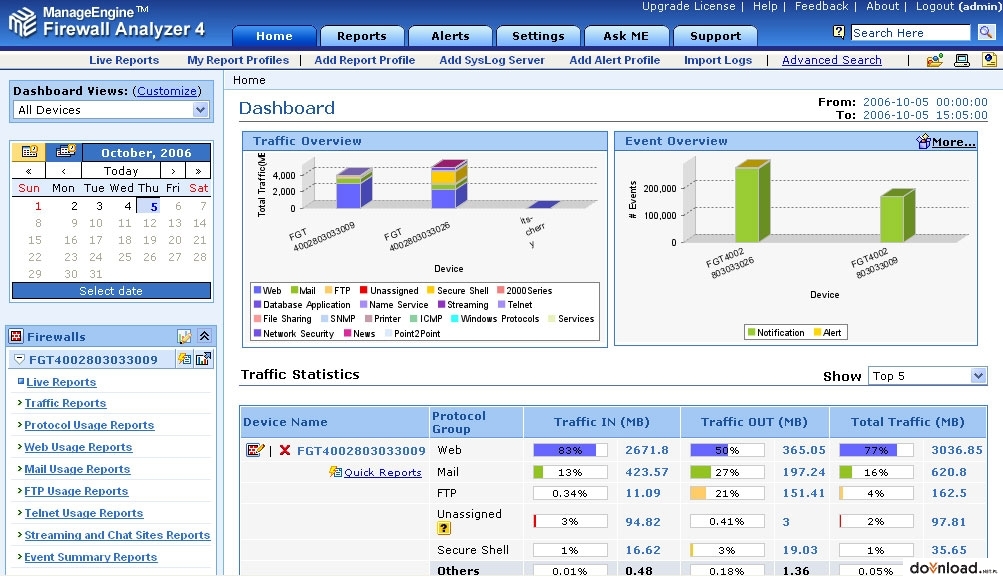Click the Today button in the calendar
Viewport: 1003px width, 577px height.
(x=121, y=171)
